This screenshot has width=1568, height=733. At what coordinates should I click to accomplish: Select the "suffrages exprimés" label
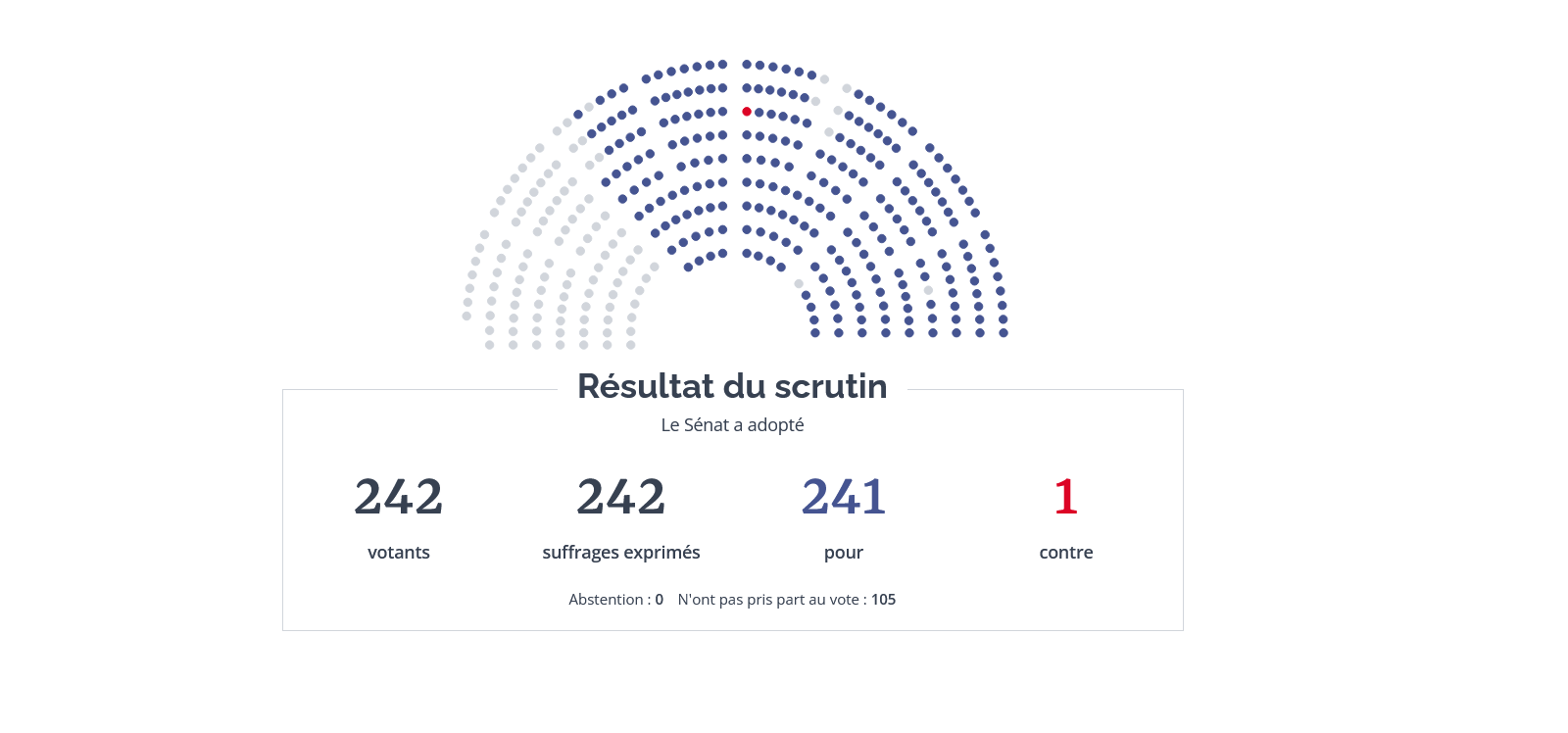621,553
